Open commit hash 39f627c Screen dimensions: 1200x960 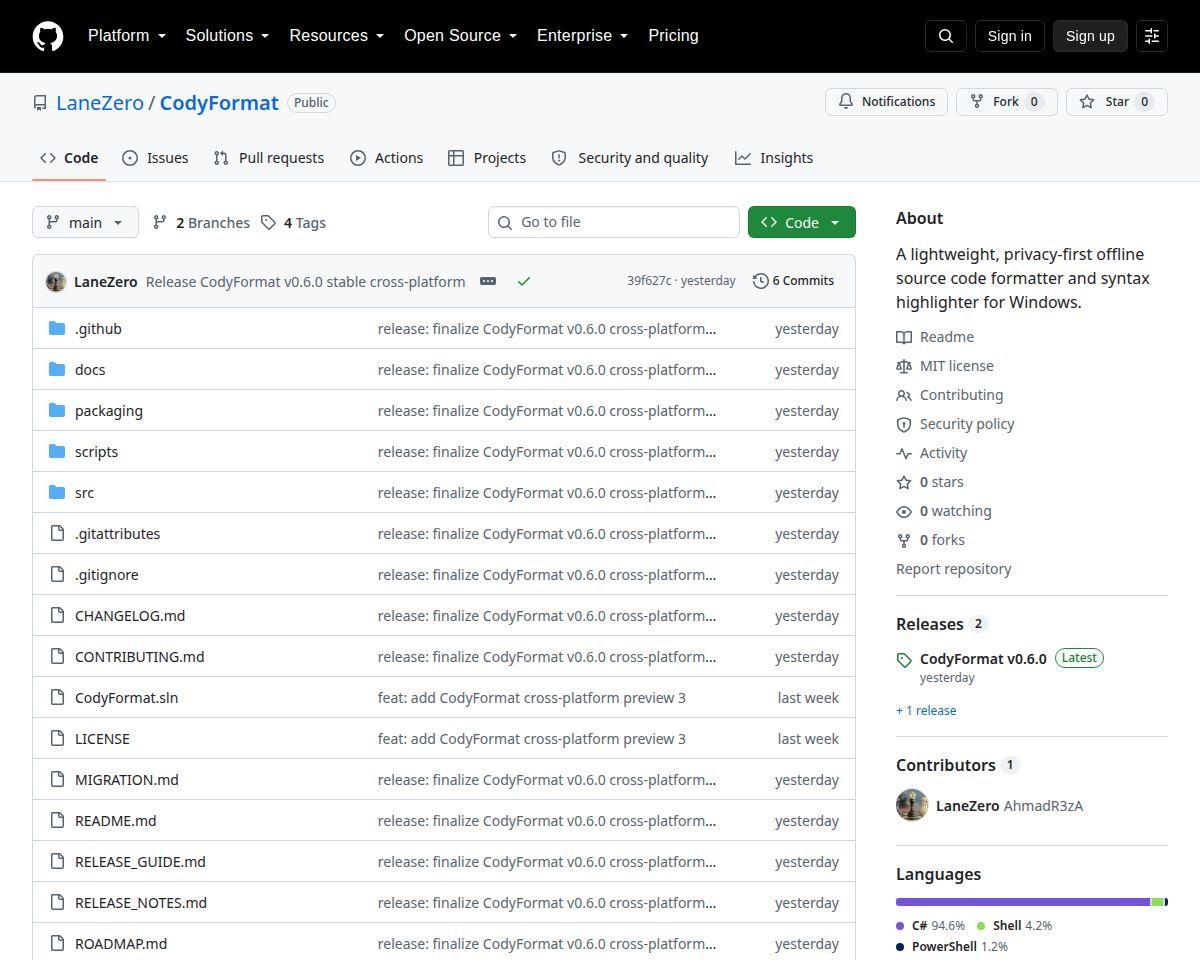(649, 281)
